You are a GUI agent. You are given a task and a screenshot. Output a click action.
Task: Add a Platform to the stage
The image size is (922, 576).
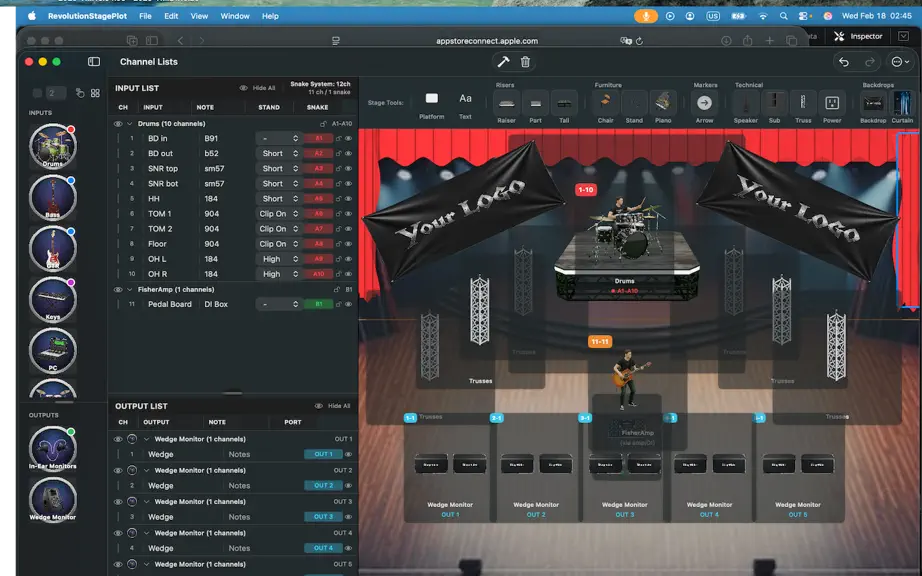[432, 104]
